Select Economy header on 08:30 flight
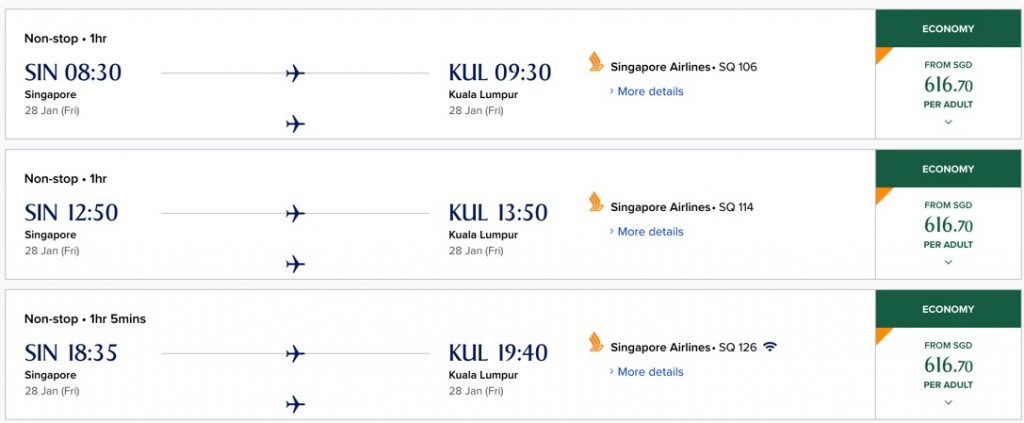Image resolution: width=1024 pixels, height=423 pixels. click(x=948, y=29)
